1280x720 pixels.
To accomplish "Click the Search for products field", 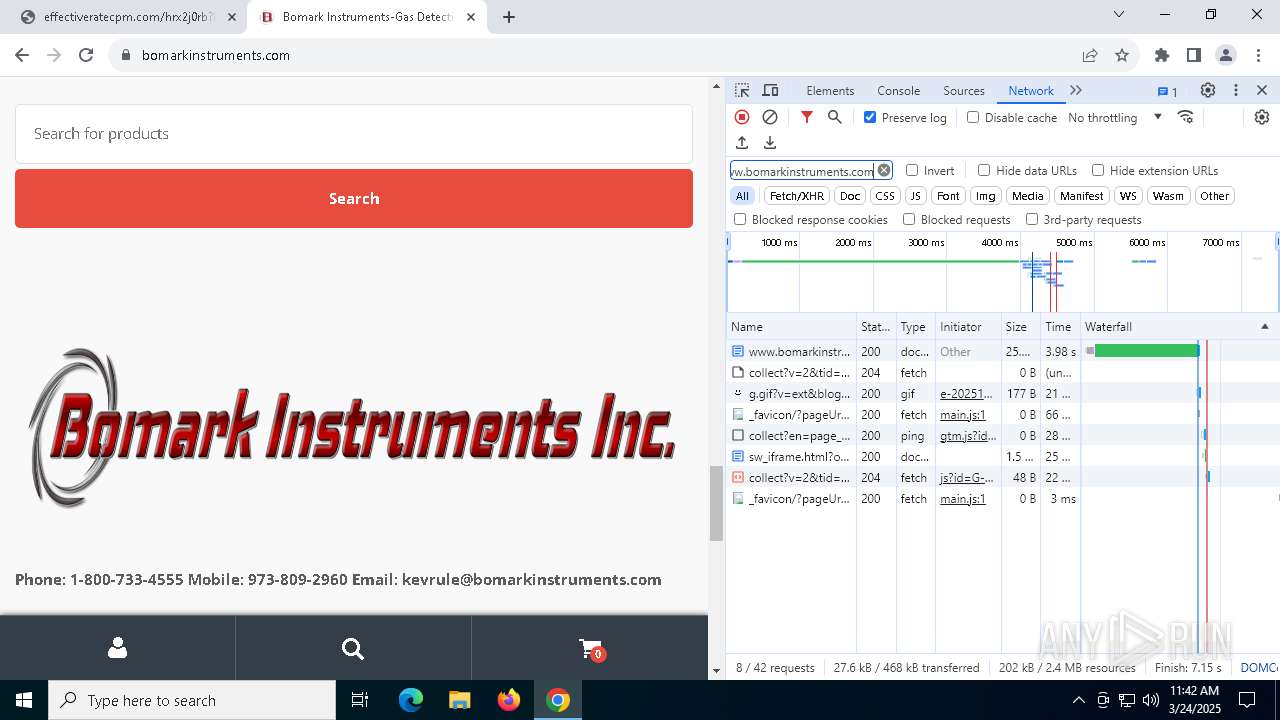I will click(354, 134).
